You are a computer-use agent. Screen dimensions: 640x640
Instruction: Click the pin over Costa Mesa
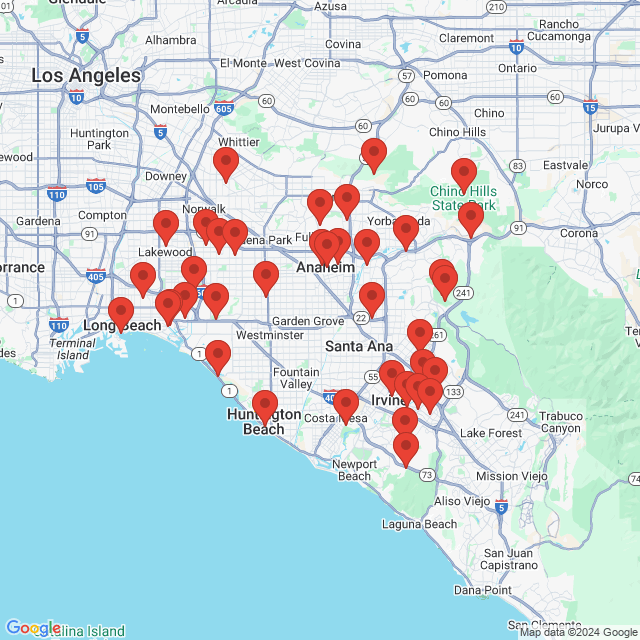coord(346,407)
